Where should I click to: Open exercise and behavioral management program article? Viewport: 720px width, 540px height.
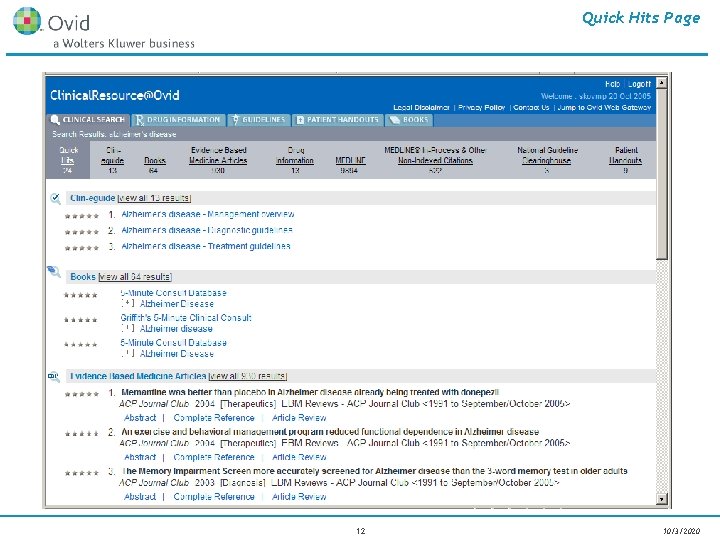330,432
